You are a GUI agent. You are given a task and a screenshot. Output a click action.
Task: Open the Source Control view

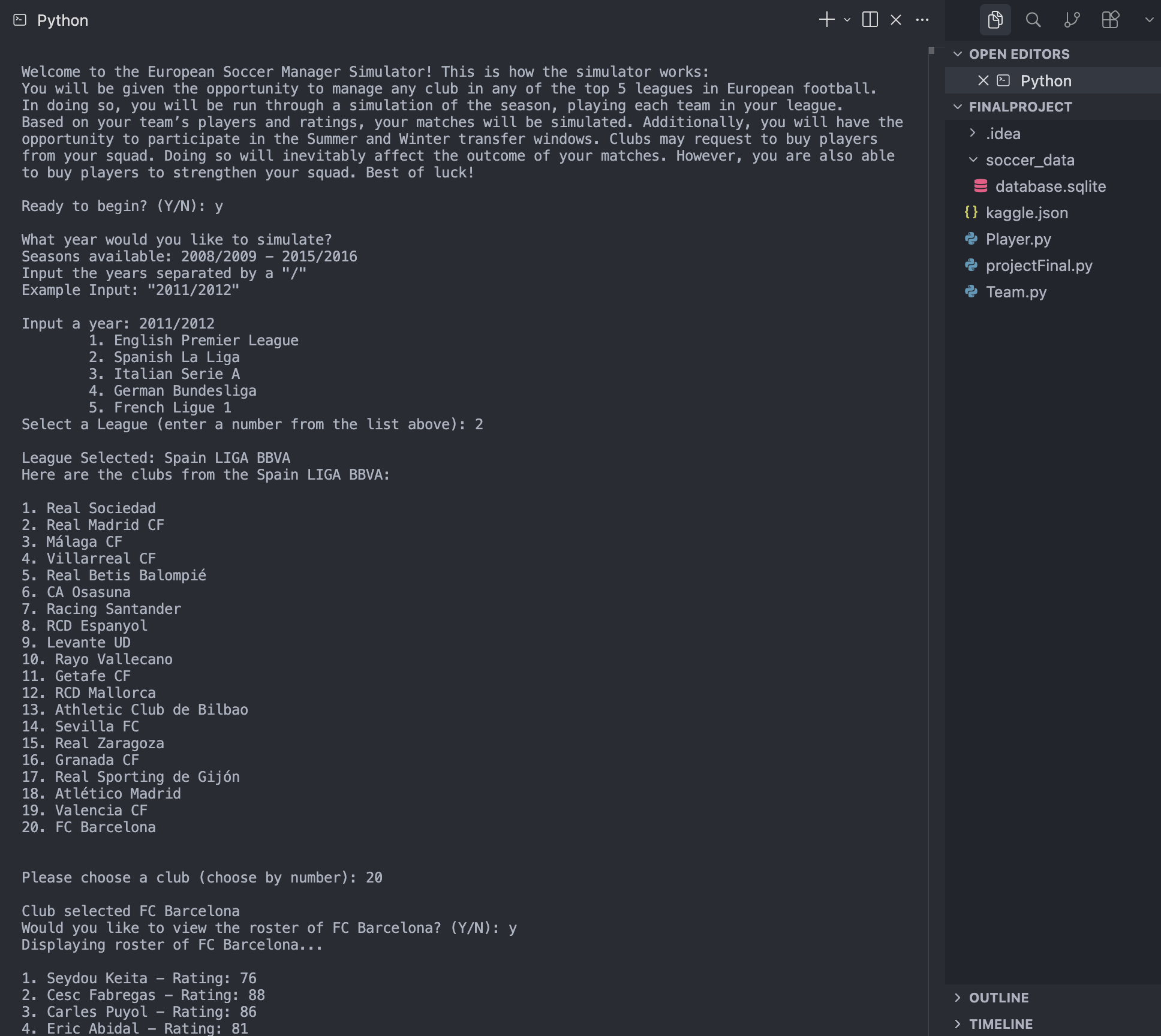click(x=1072, y=20)
